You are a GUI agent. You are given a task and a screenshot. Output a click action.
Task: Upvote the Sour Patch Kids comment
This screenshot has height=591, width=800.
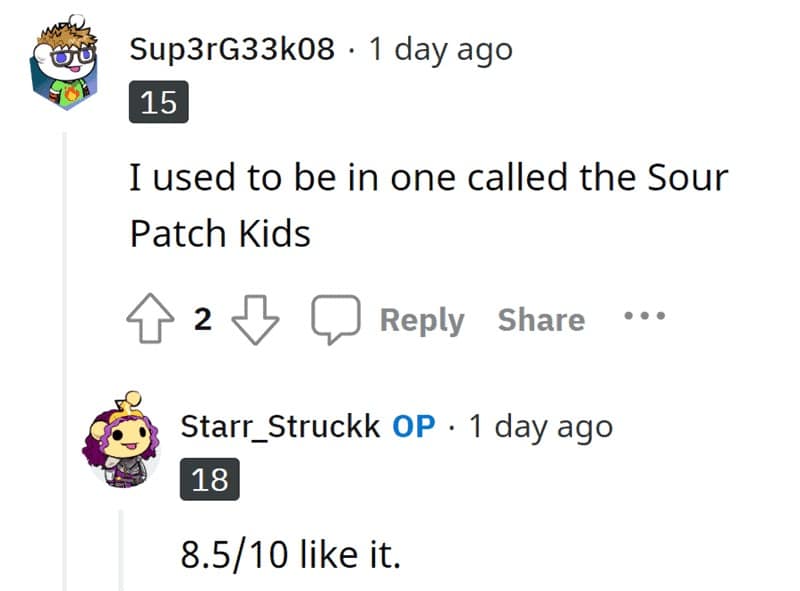point(152,321)
